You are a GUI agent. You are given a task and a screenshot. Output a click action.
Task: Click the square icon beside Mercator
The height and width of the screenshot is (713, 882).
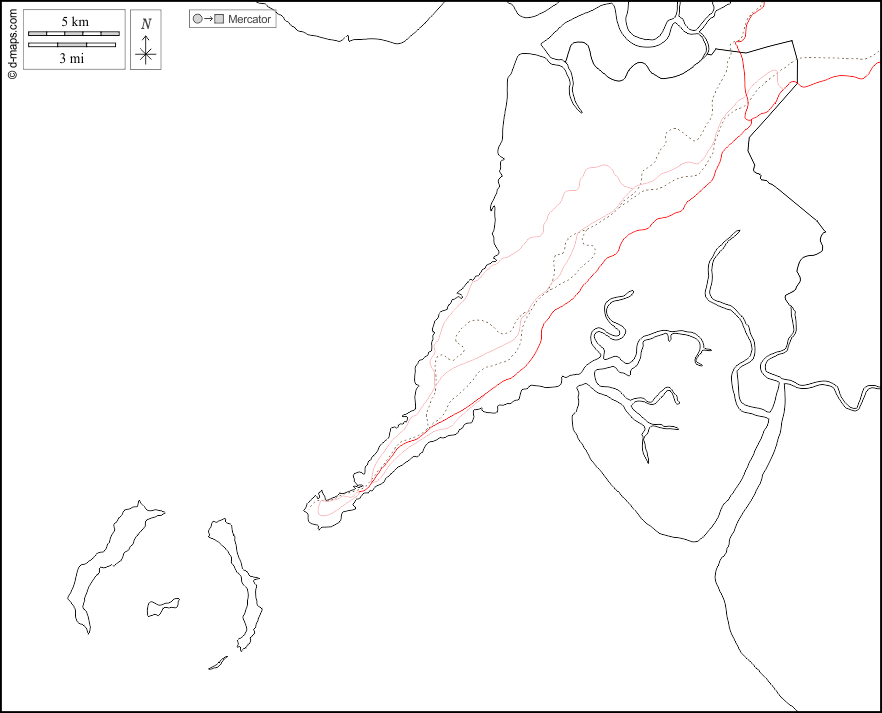tap(219, 19)
